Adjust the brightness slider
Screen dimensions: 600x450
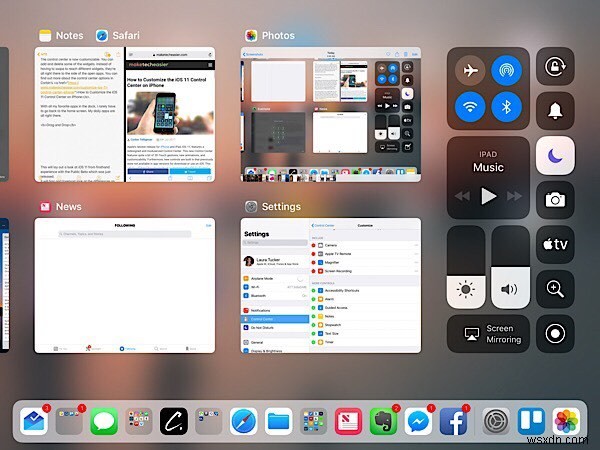pyautogui.click(x=466, y=267)
